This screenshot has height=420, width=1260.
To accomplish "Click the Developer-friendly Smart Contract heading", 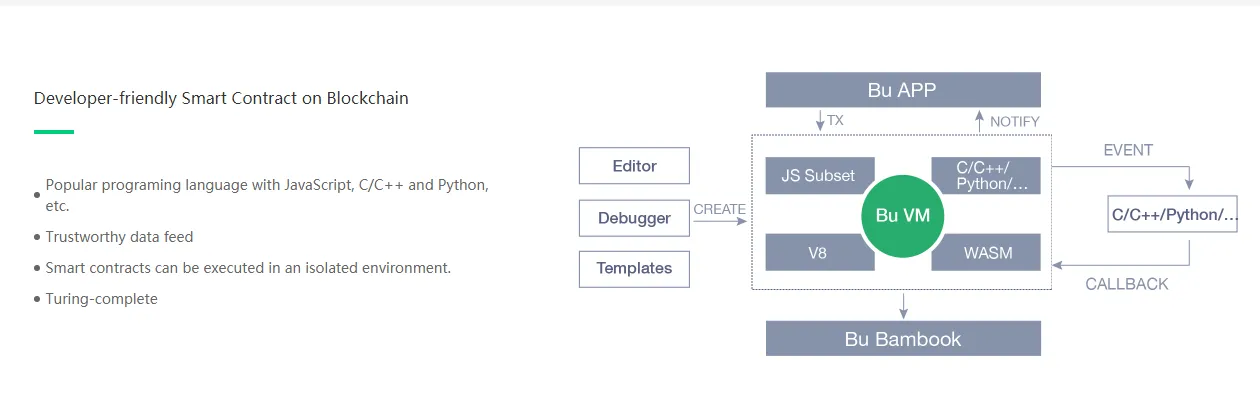I will point(221,98).
